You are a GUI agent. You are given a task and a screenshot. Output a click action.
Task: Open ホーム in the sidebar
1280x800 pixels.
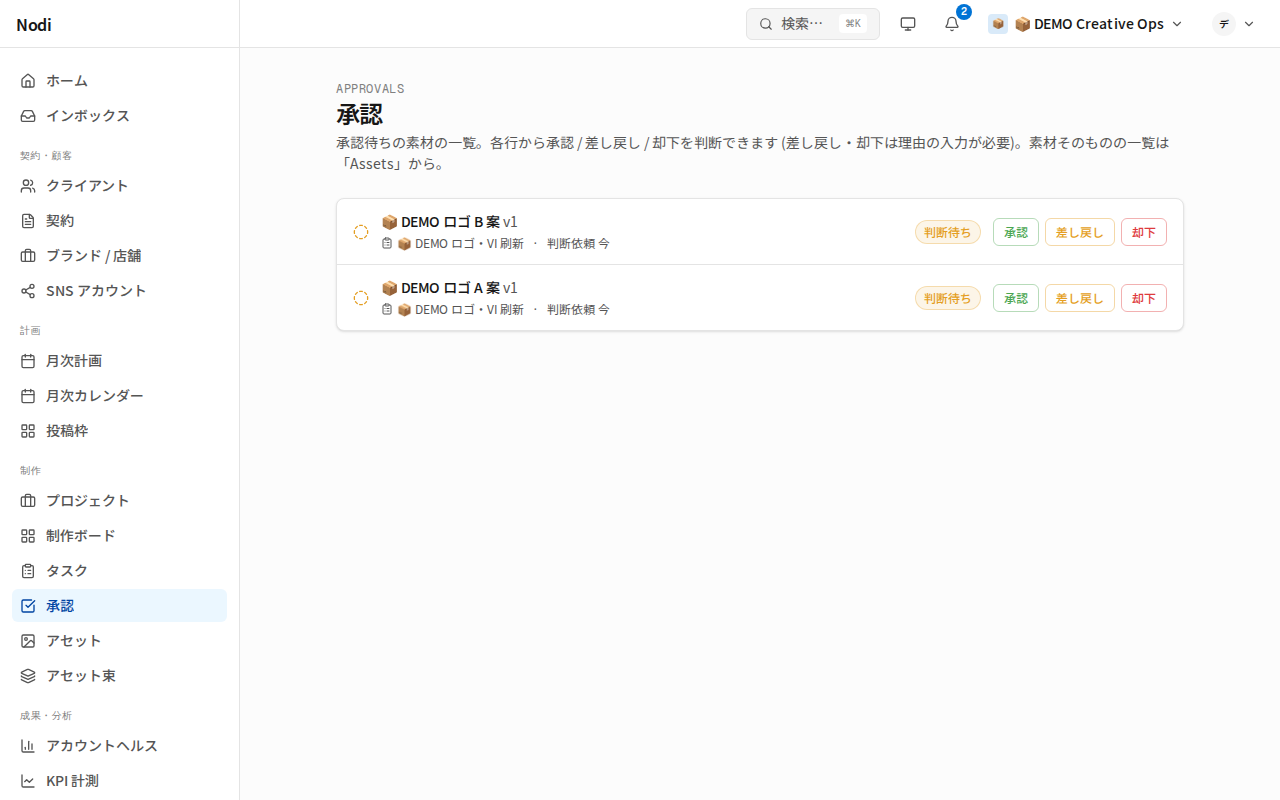tap(119, 81)
